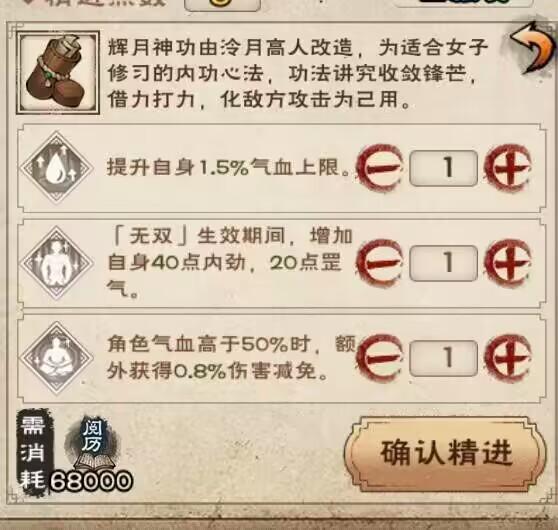The height and width of the screenshot is (530, 558).
Task: Tap the 68000 cost amount
Action: [x=90, y=481]
